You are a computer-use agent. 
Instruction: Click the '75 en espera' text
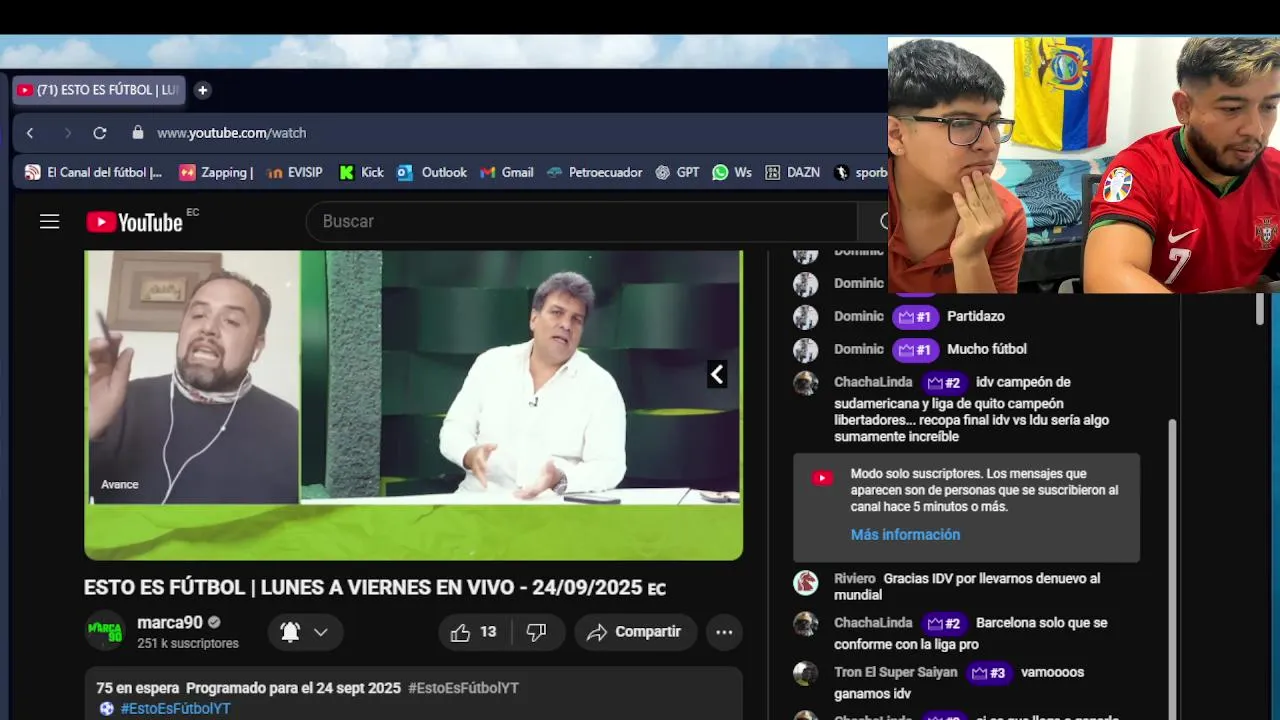coord(138,688)
